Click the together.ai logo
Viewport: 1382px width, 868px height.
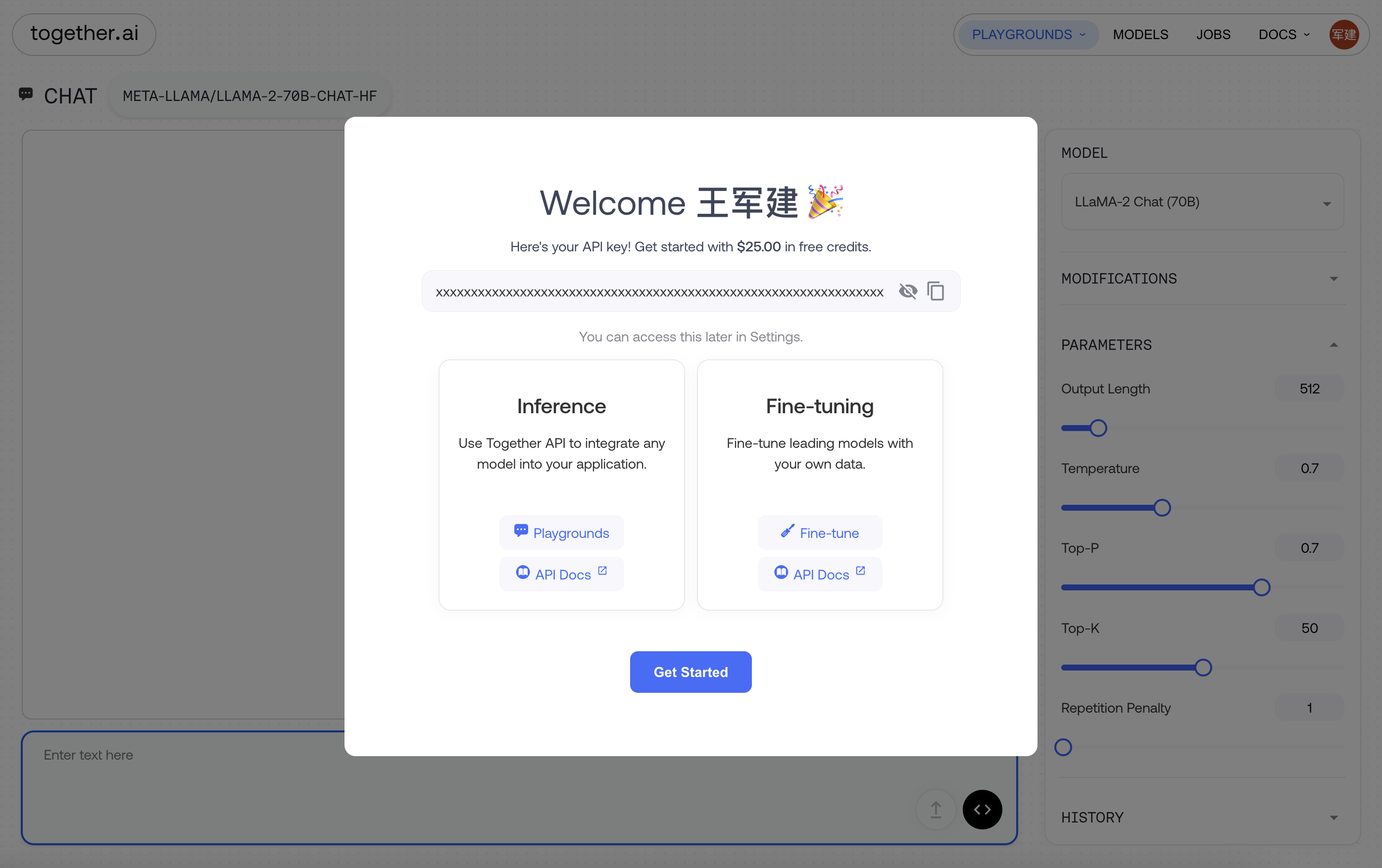coord(84,35)
